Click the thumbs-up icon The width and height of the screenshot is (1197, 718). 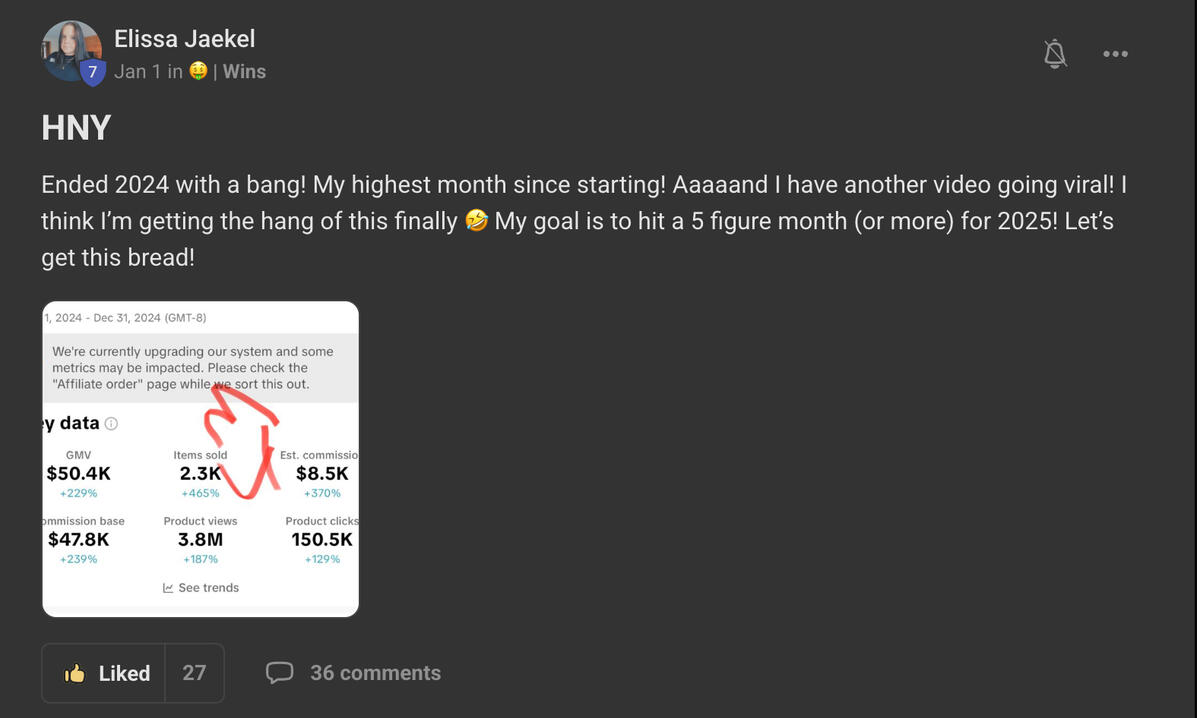tap(75, 674)
